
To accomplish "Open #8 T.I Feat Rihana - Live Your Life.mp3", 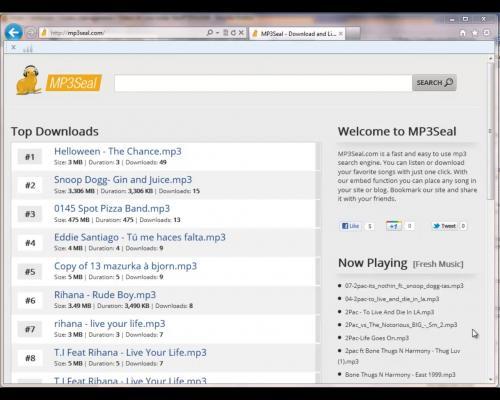I will click(x=130, y=353).
